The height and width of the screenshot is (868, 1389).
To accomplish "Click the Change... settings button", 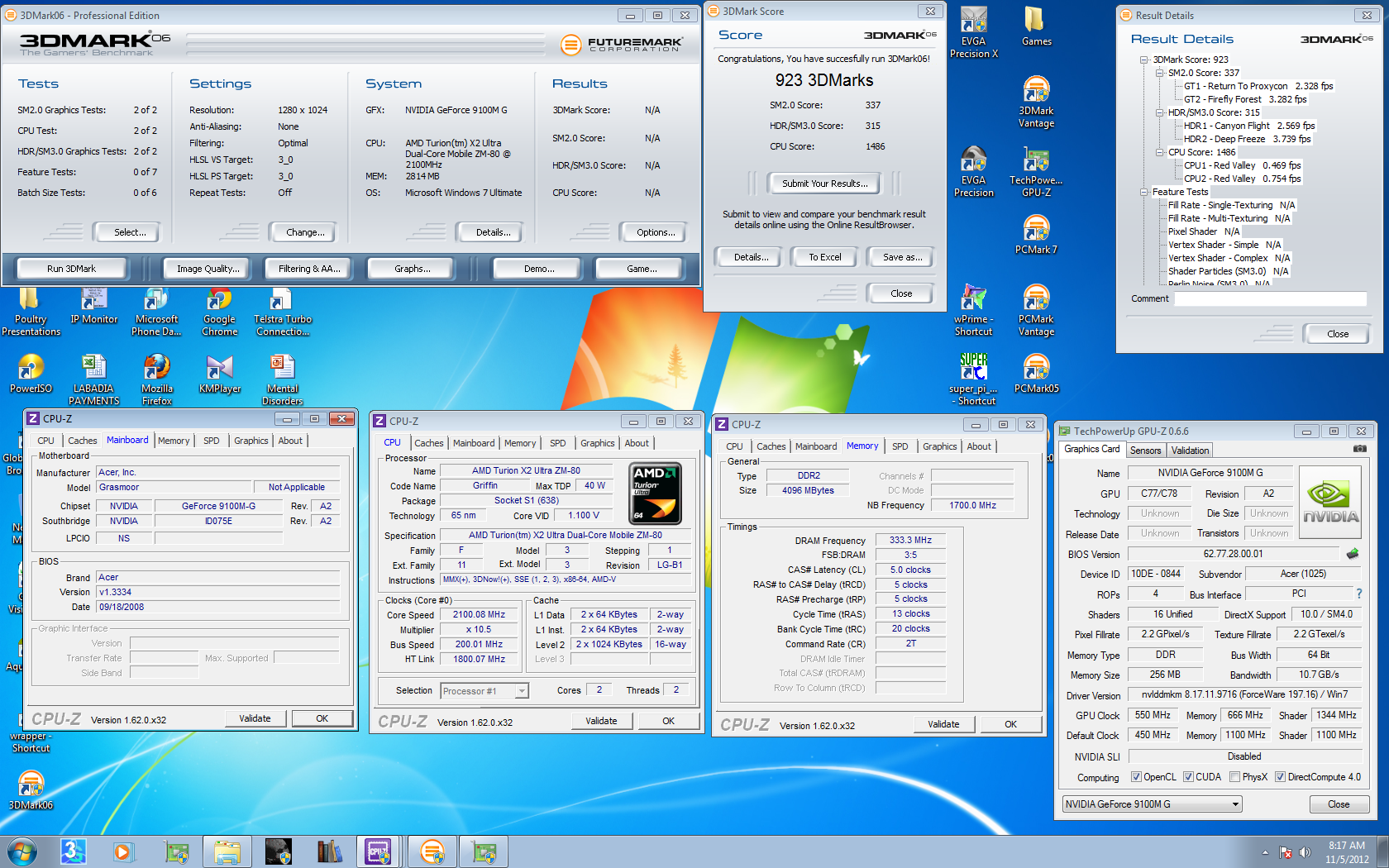I will point(305,232).
